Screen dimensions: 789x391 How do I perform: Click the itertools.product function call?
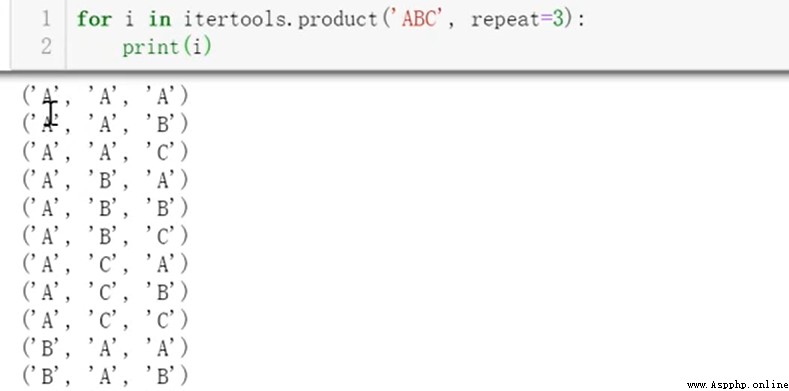(x=280, y=20)
